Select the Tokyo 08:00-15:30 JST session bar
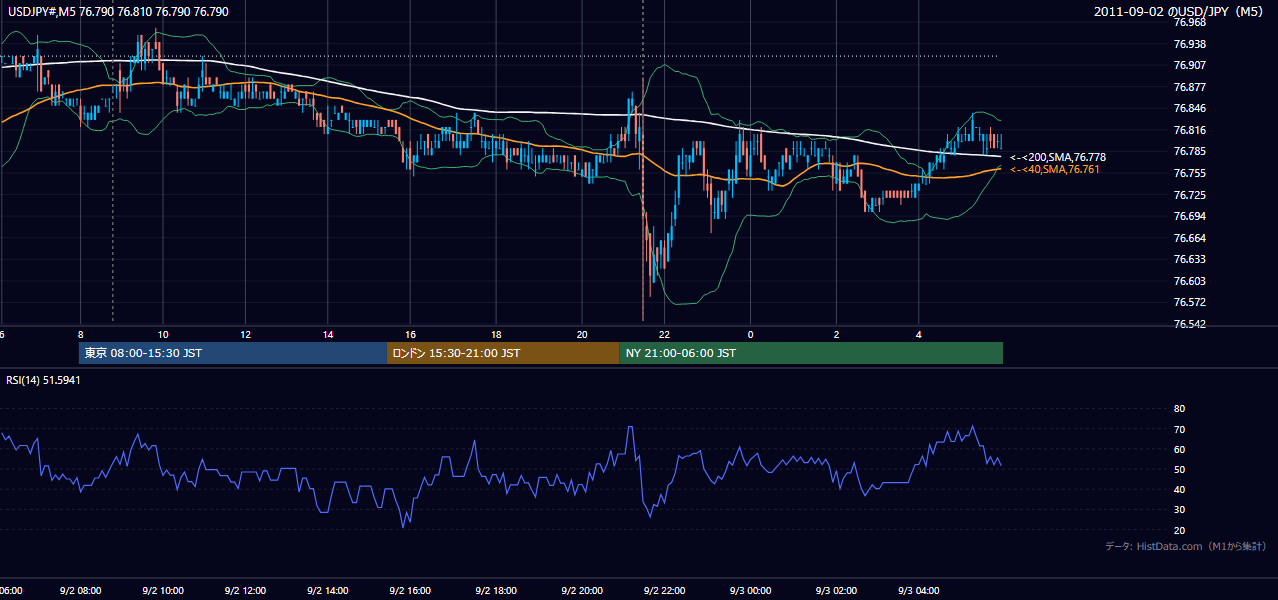 point(233,353)
